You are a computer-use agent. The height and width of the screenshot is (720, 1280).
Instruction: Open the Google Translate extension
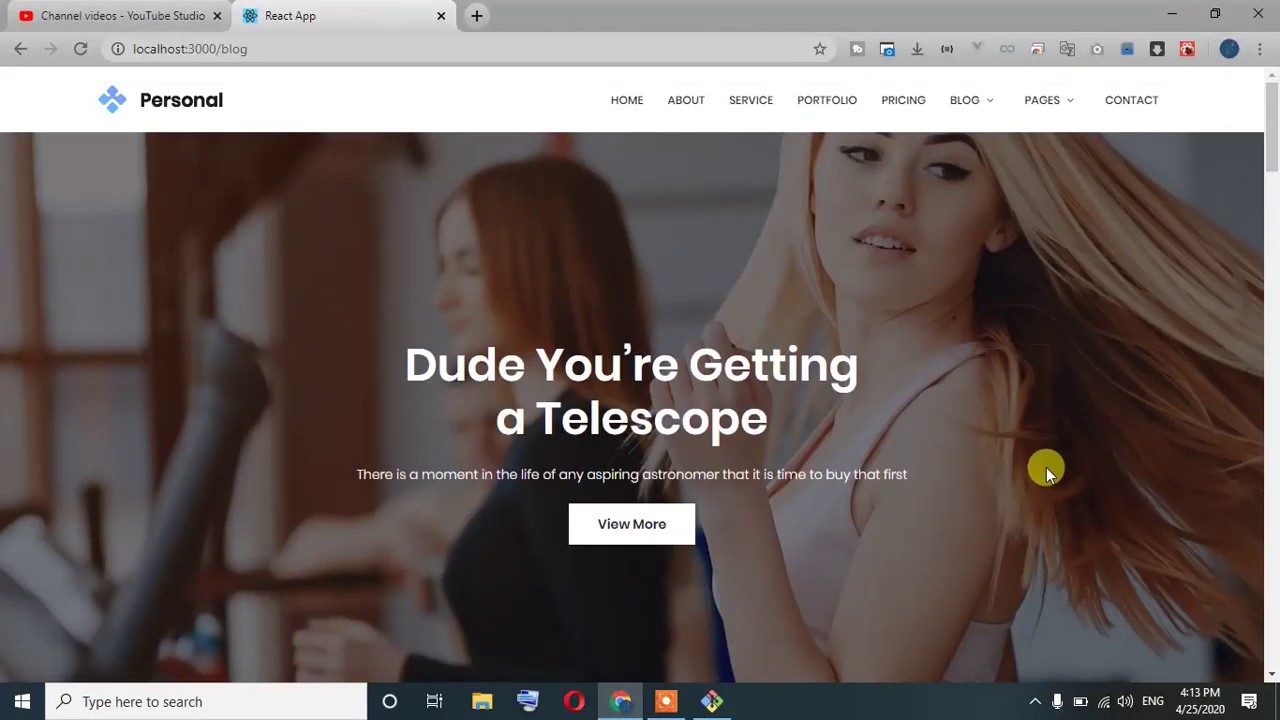pyautogui.click(x=1067, y=49)
